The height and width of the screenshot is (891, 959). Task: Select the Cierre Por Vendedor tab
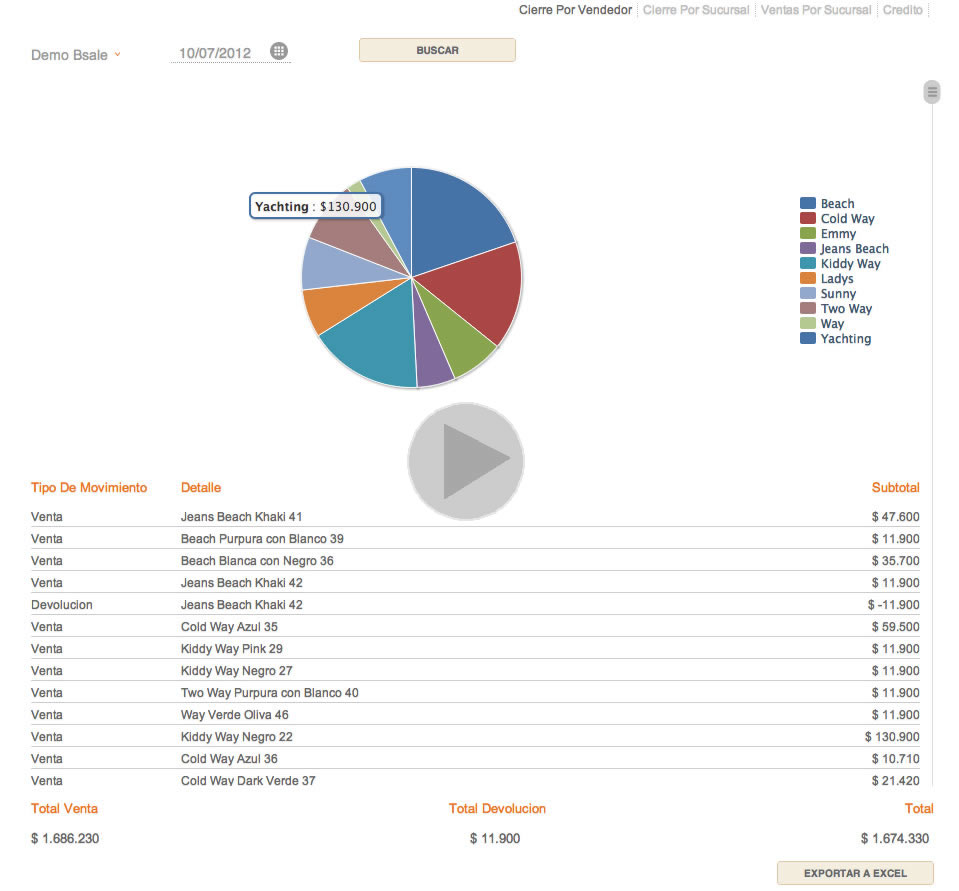pos(575,10)
